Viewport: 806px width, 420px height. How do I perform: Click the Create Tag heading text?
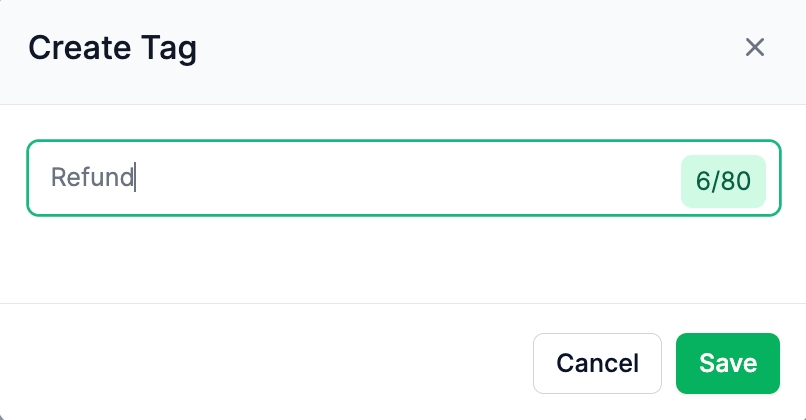(x=112, y=47)
